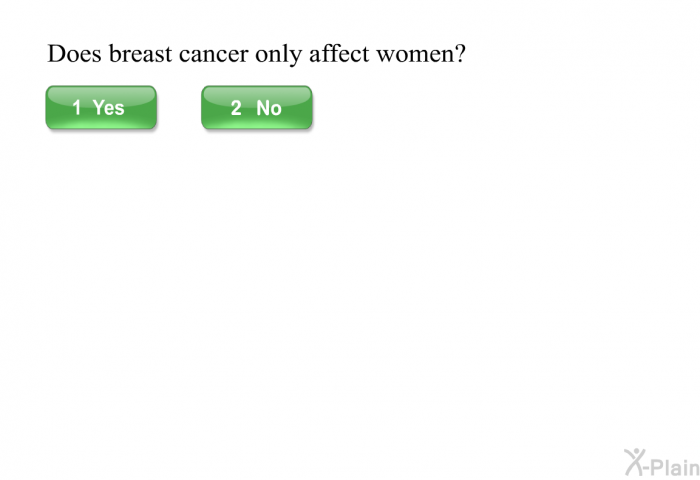Choose the Yes response
The image size is (700, 480).
(101, 108)
